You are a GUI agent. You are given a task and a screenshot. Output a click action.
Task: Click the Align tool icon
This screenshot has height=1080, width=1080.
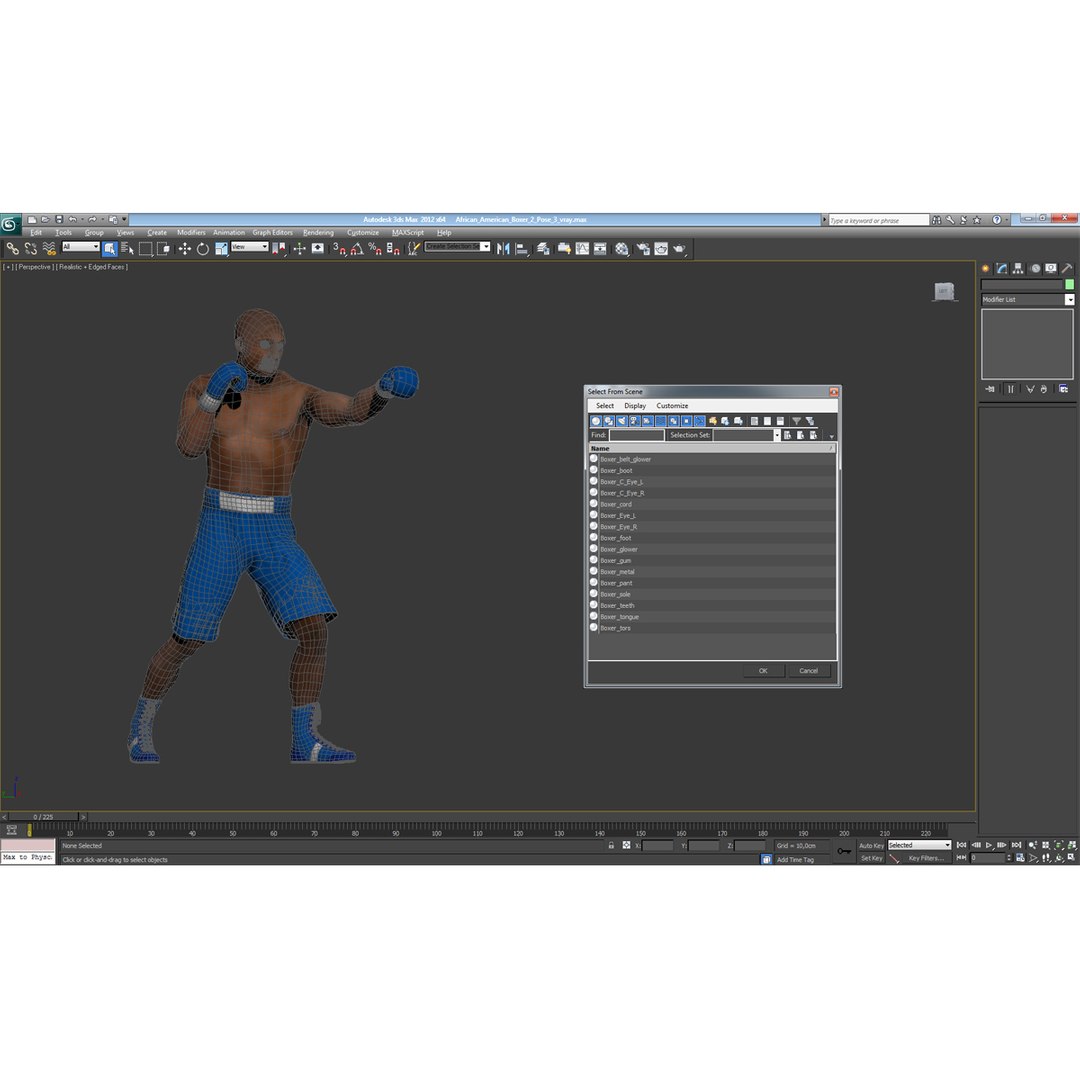click(x=521, y=249)
